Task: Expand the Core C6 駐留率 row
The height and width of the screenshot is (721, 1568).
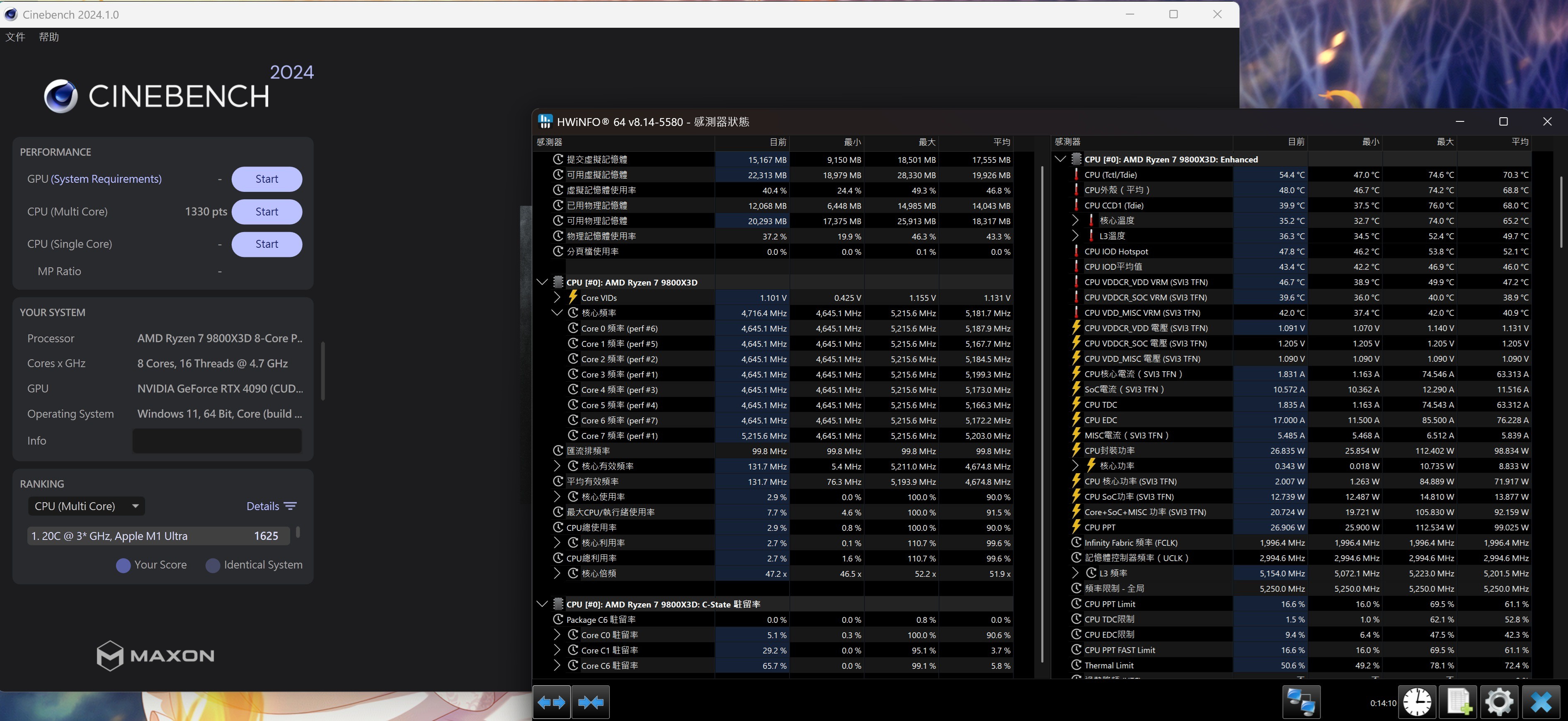Action: 557,665
